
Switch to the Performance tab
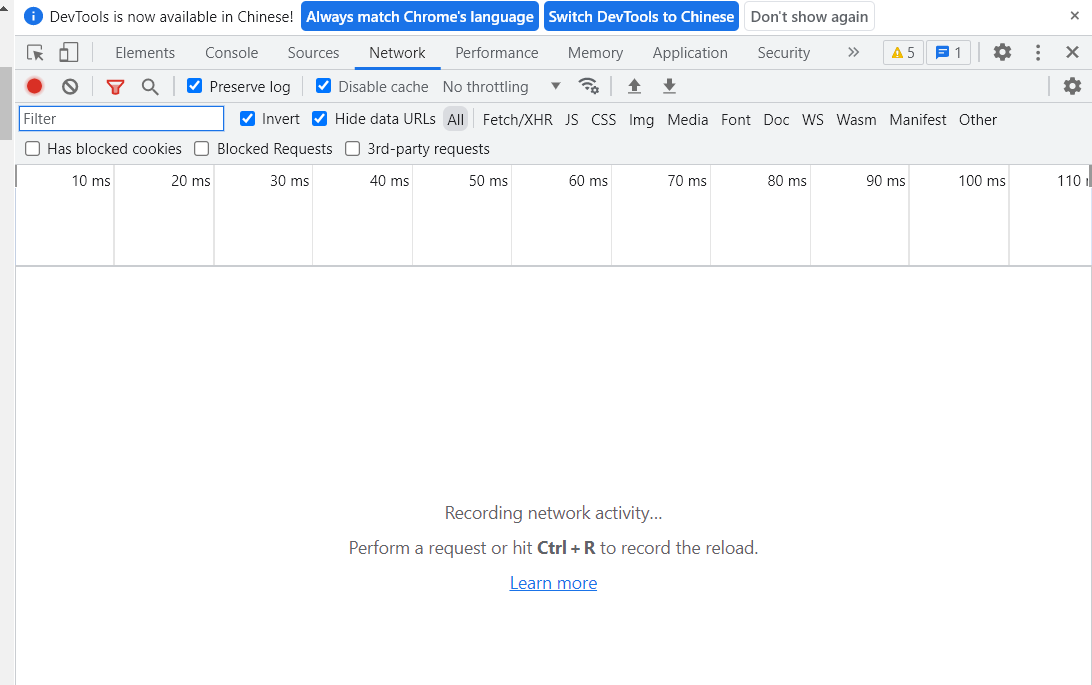(497, 53)
